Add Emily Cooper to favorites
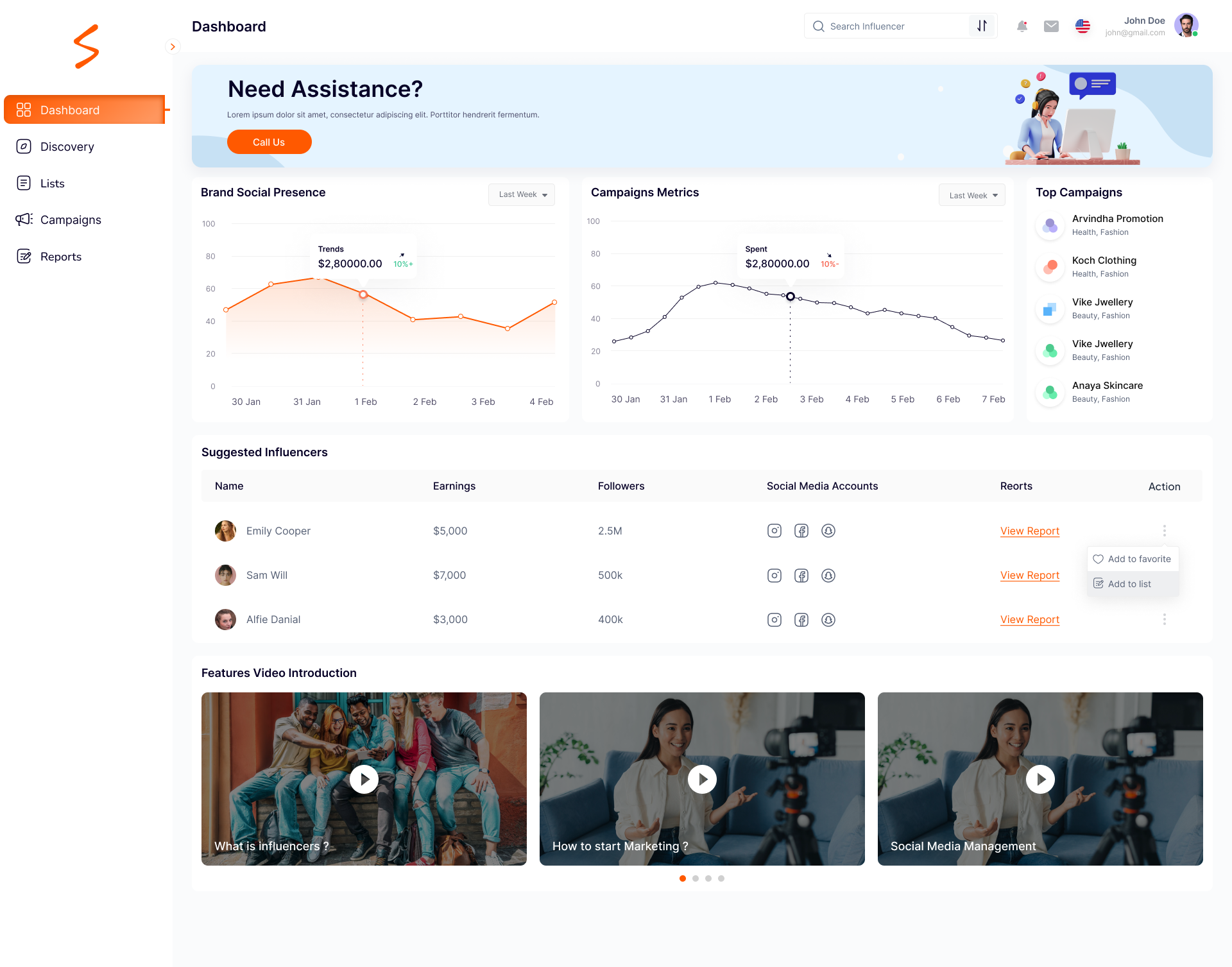The height and width of the screenshot is (967, 1232). click(1133, 558)
